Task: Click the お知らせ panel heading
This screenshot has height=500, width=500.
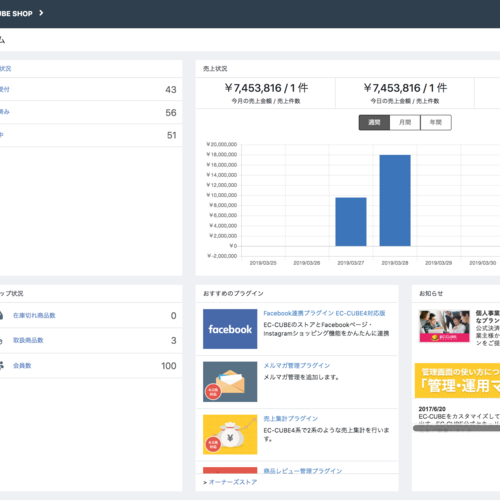Action: click(431, 293)
